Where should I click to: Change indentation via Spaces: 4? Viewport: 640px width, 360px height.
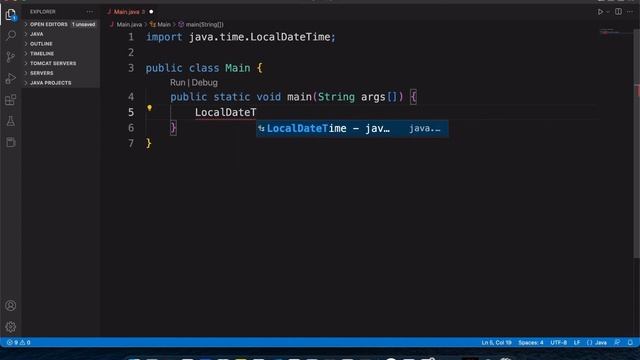tap(531, 342)
